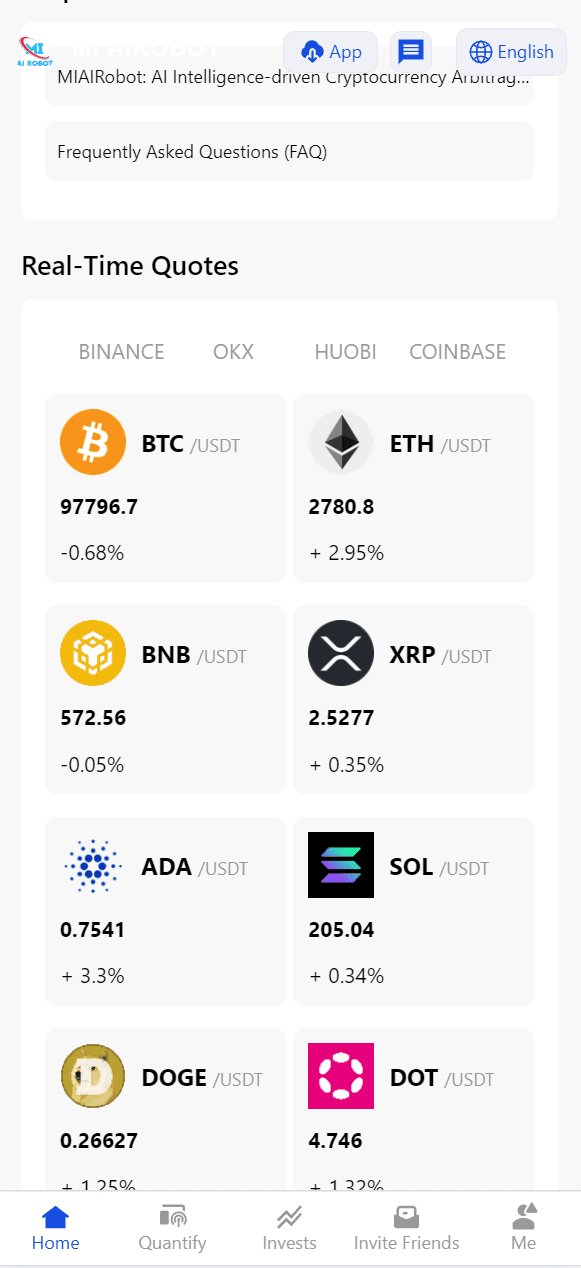
Task: Go to Quantify in bottom navigation
Action: click(x=172, y=1229)
